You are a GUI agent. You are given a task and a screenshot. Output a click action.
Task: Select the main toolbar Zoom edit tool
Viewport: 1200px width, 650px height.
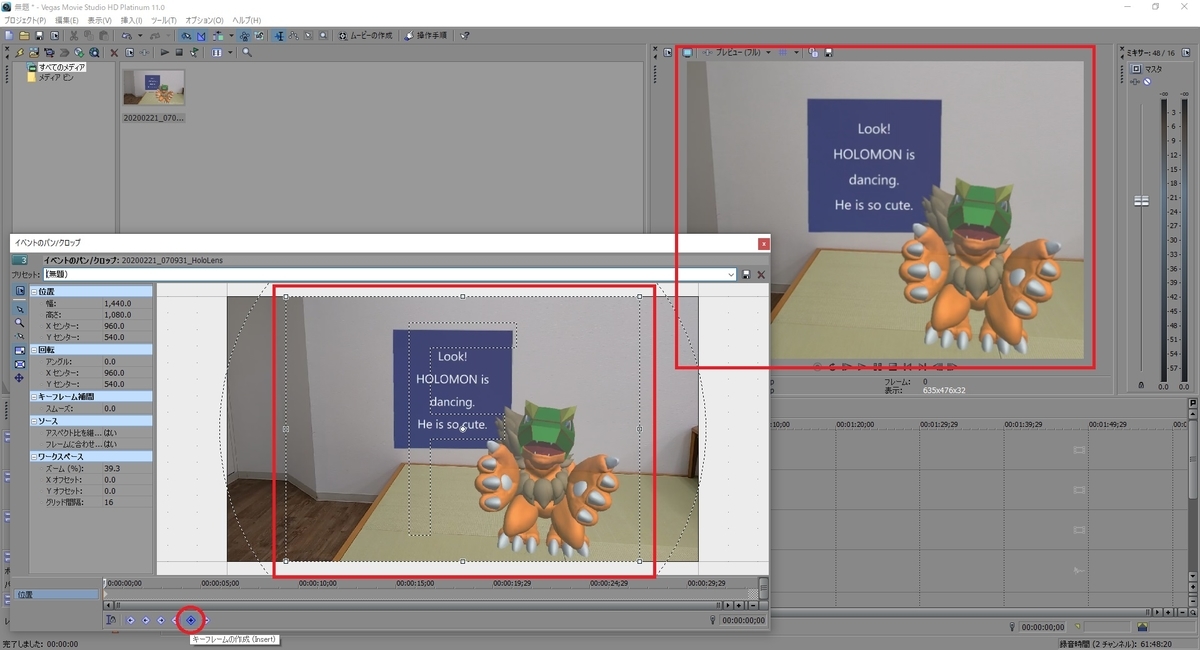[x=322, y=35]
